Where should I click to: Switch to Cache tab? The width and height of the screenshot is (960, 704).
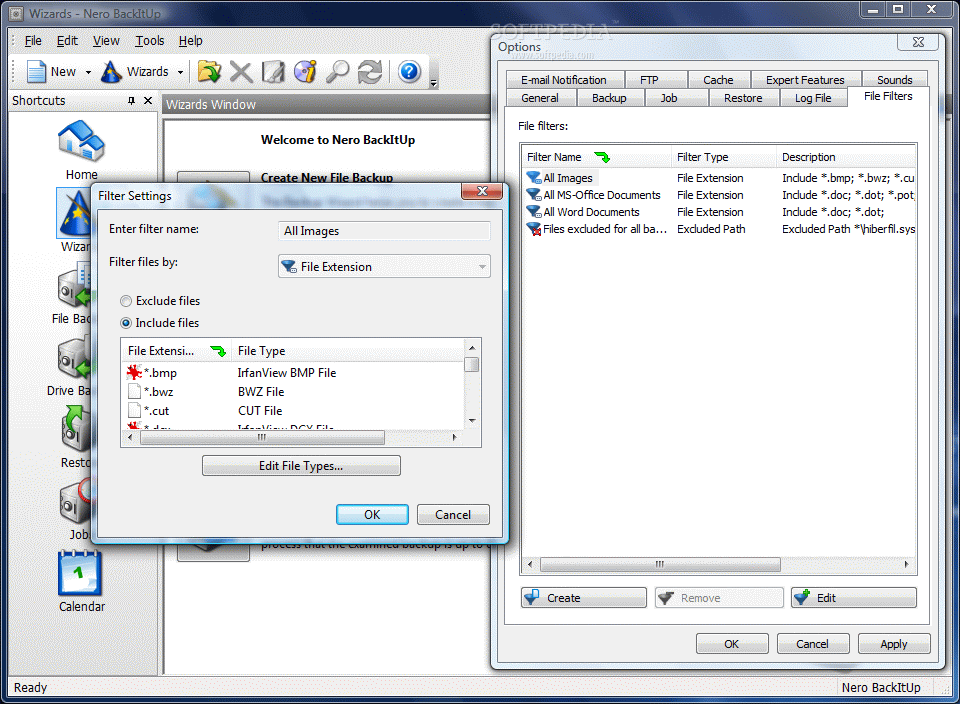click(718, 80)
